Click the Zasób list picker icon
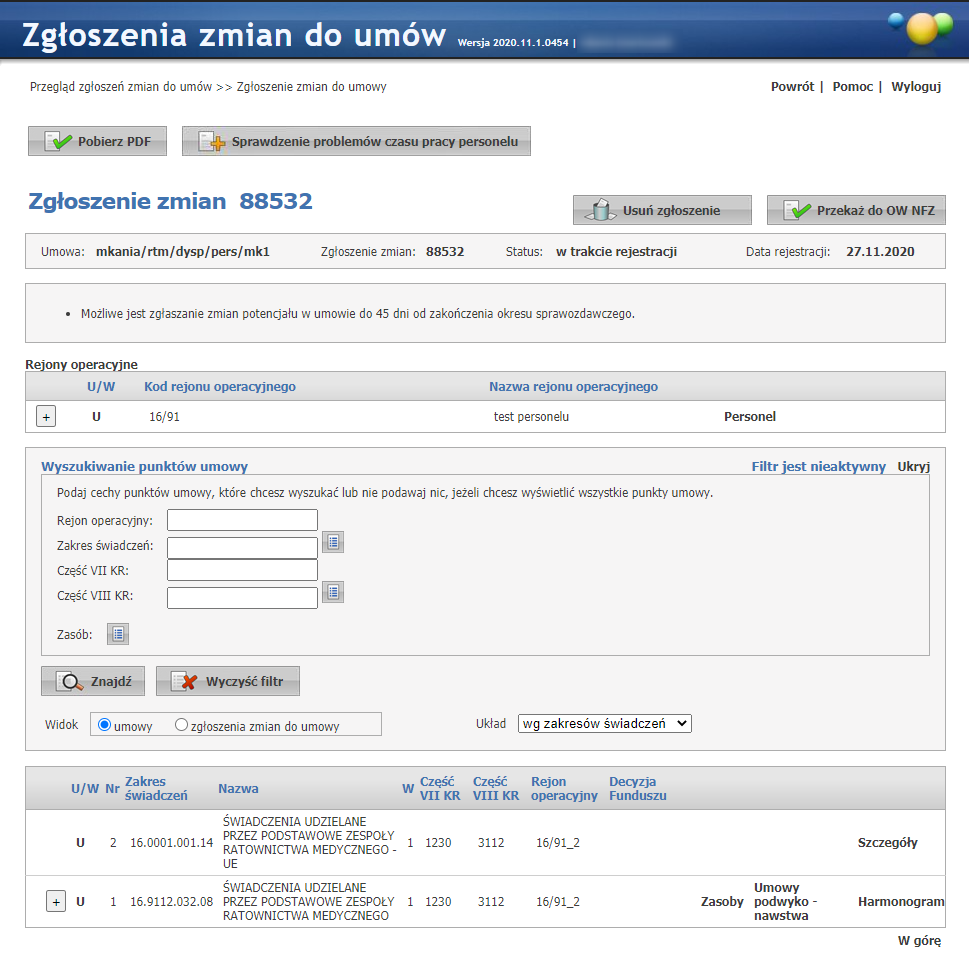Screen dimensions: 969x977 [x=118, y=634]
